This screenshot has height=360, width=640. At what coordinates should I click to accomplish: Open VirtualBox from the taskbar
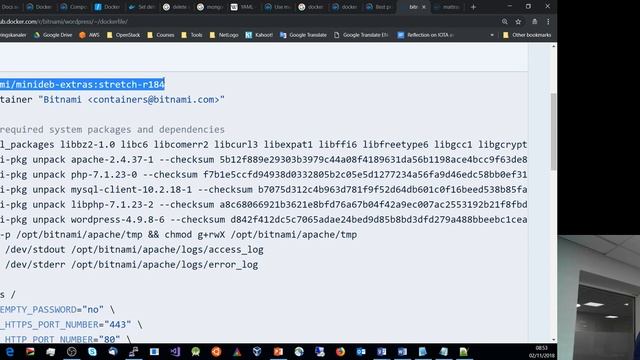[257, 351]
